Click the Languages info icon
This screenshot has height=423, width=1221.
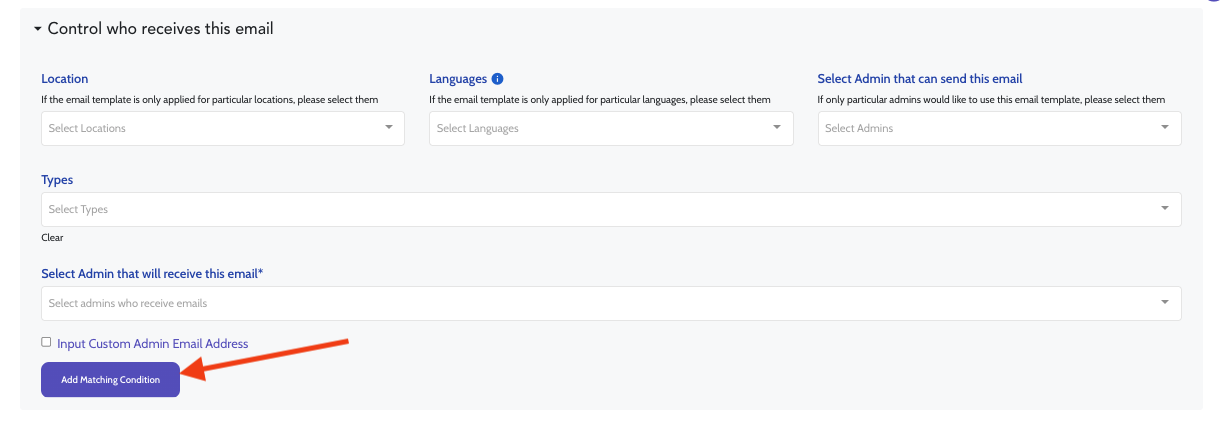(x=497, y=79)
